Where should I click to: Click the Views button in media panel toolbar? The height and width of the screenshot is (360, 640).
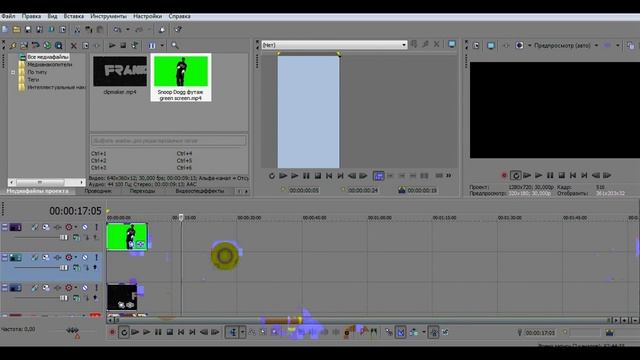pyautogui.click(x=152, y=45)
